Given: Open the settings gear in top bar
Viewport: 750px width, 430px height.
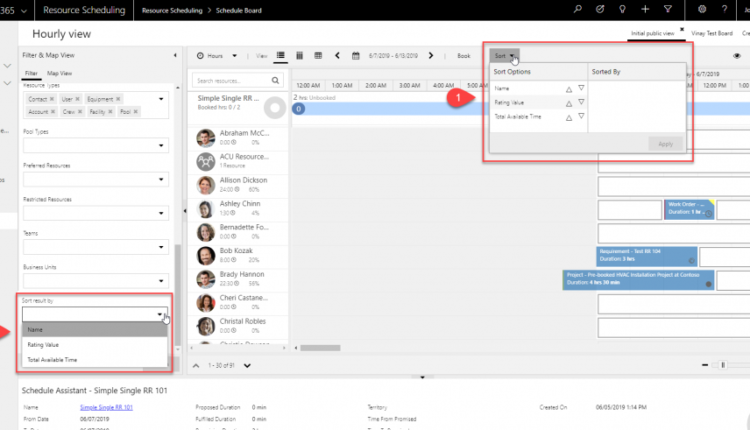Looking at the screenshot, I should 702,9.
